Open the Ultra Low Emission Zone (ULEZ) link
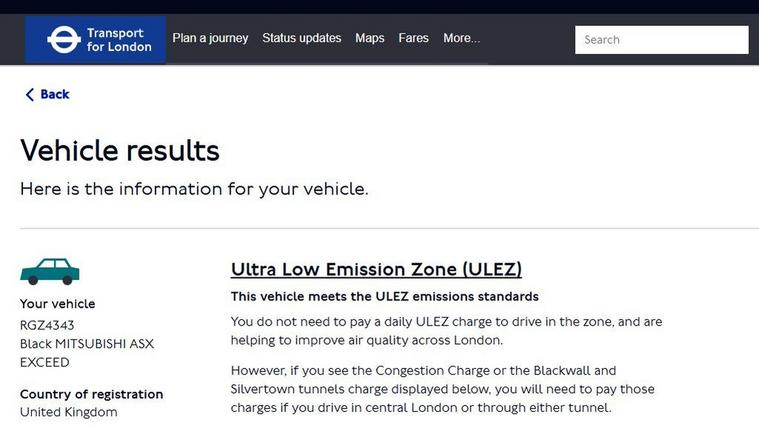 (376, 269)
